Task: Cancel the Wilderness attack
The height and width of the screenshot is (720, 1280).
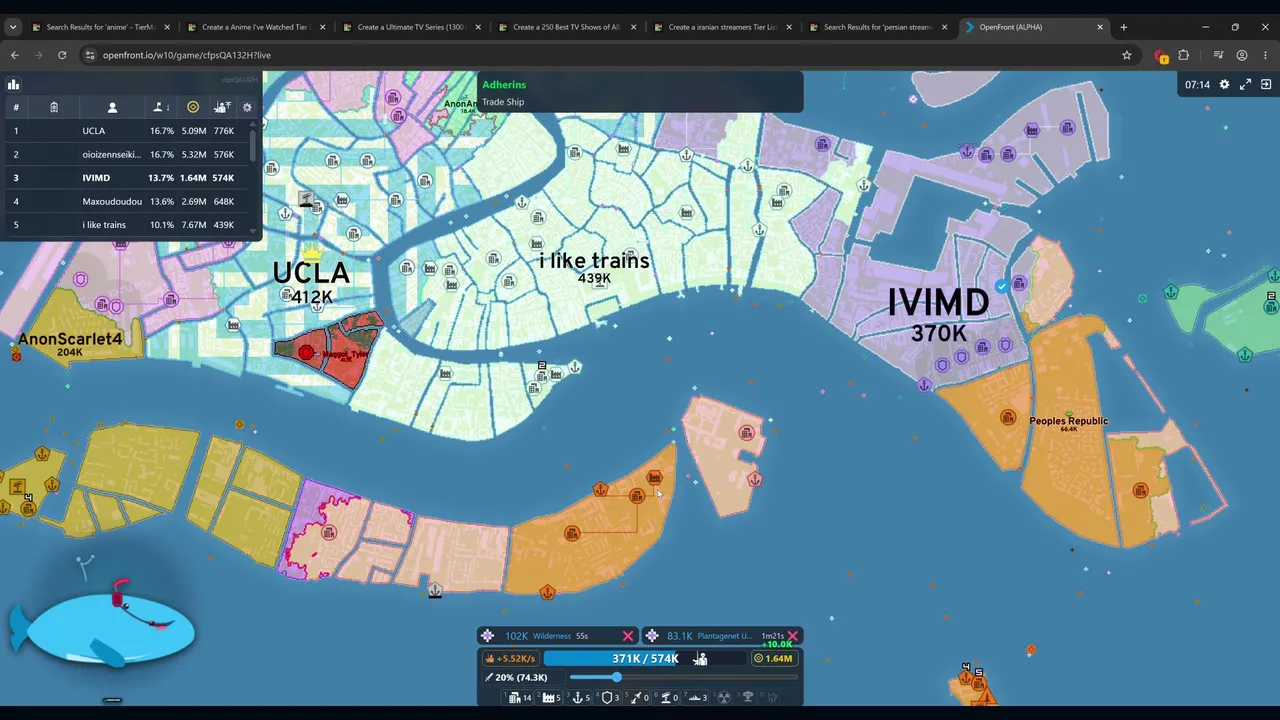Action: pyautogui.click(x=628, y=636)
